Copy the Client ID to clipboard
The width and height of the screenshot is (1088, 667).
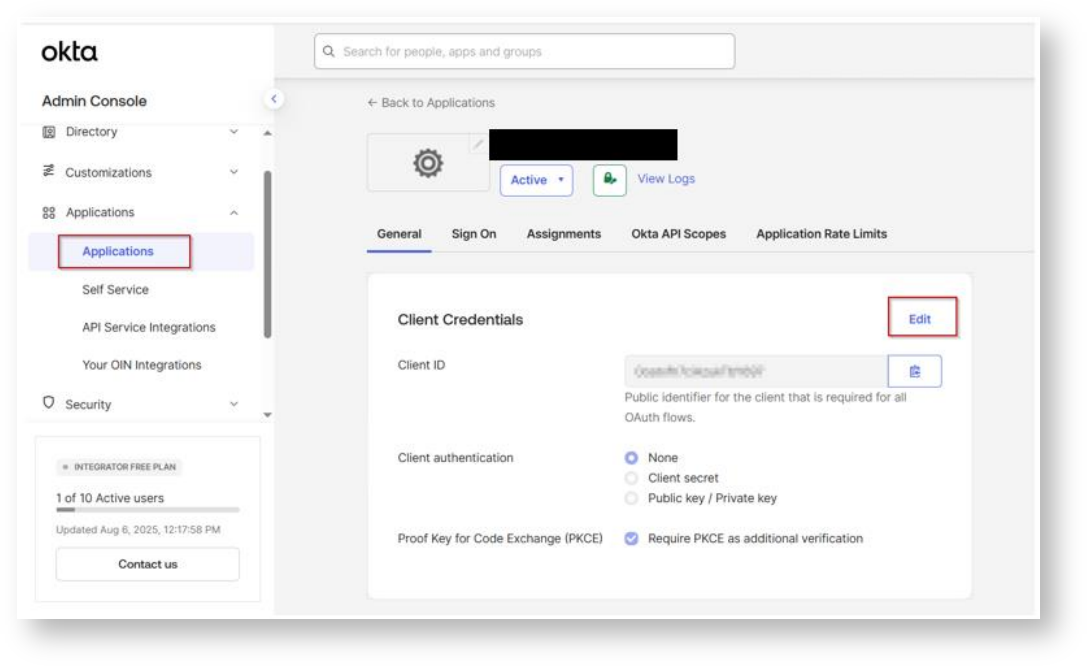(915, 371)
